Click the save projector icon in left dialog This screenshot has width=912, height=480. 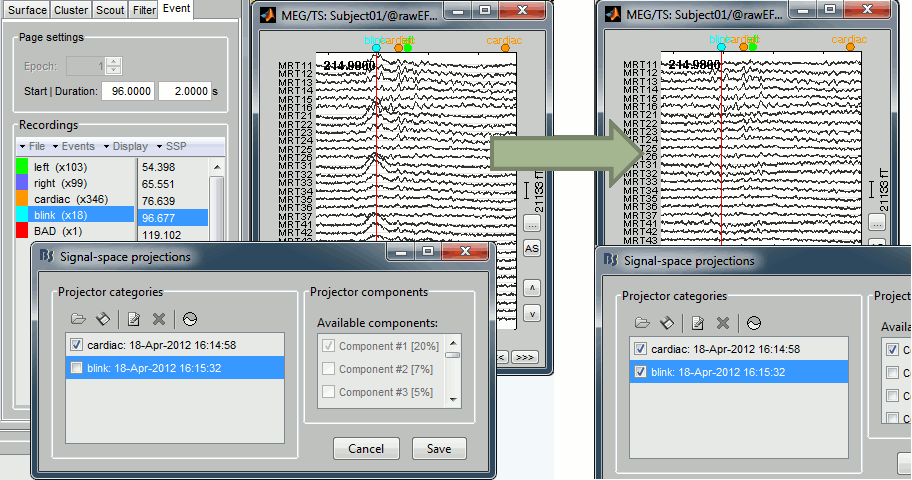102,319
